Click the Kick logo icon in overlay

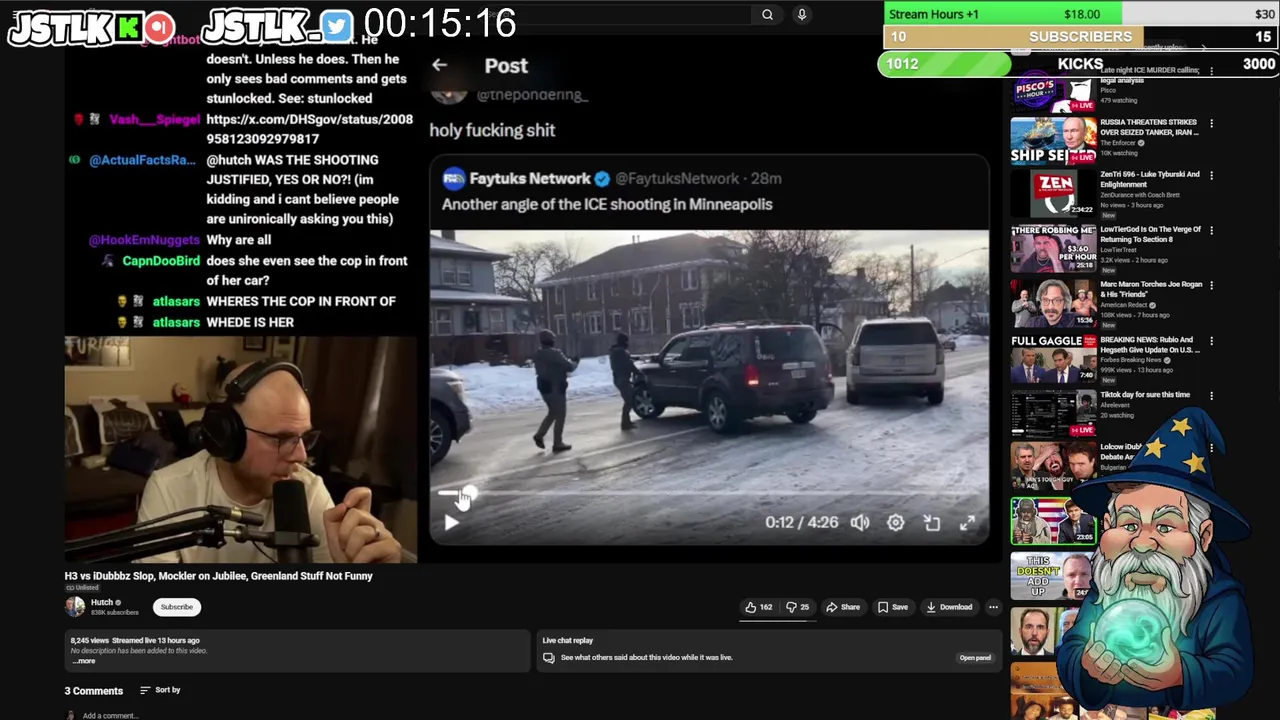click(128, 28)
